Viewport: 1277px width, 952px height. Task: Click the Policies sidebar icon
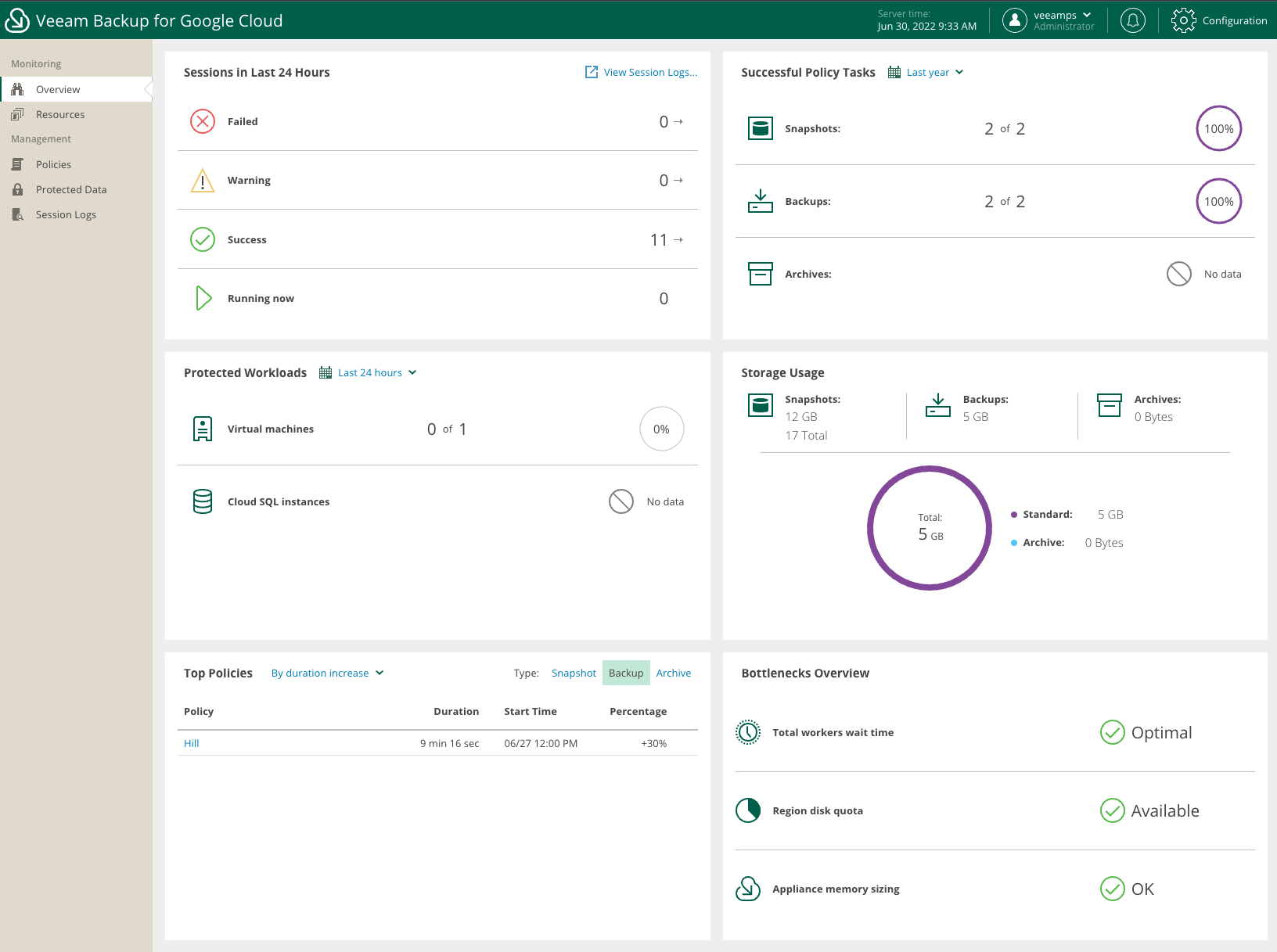17,164
